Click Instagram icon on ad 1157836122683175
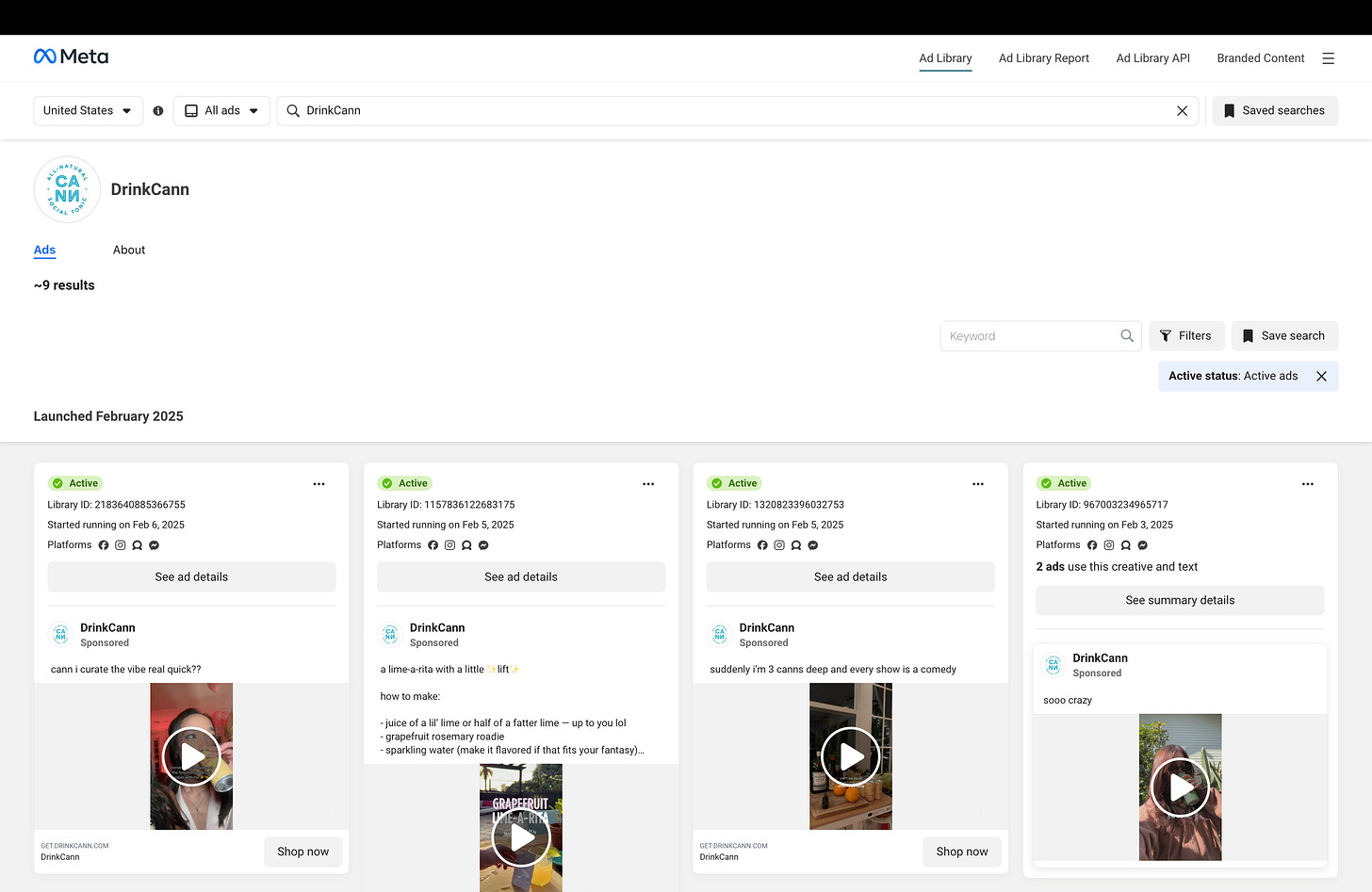Viewport: 1372px width, 892px height. coord(450,545)
